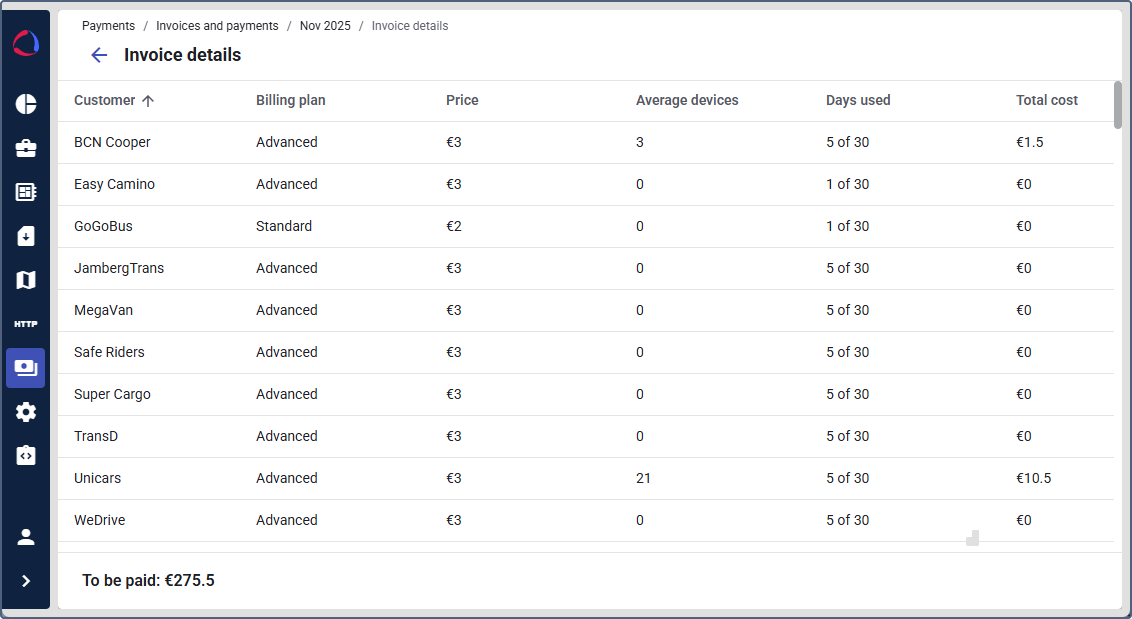Open the news-style list icon in sidebar
Screen dimensions: 1132x619
pos(26,192)
